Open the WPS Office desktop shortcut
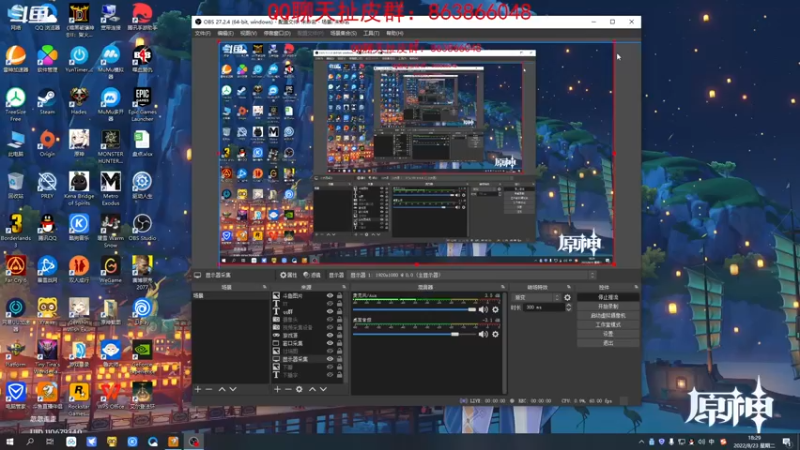 [x=110, y=396]
